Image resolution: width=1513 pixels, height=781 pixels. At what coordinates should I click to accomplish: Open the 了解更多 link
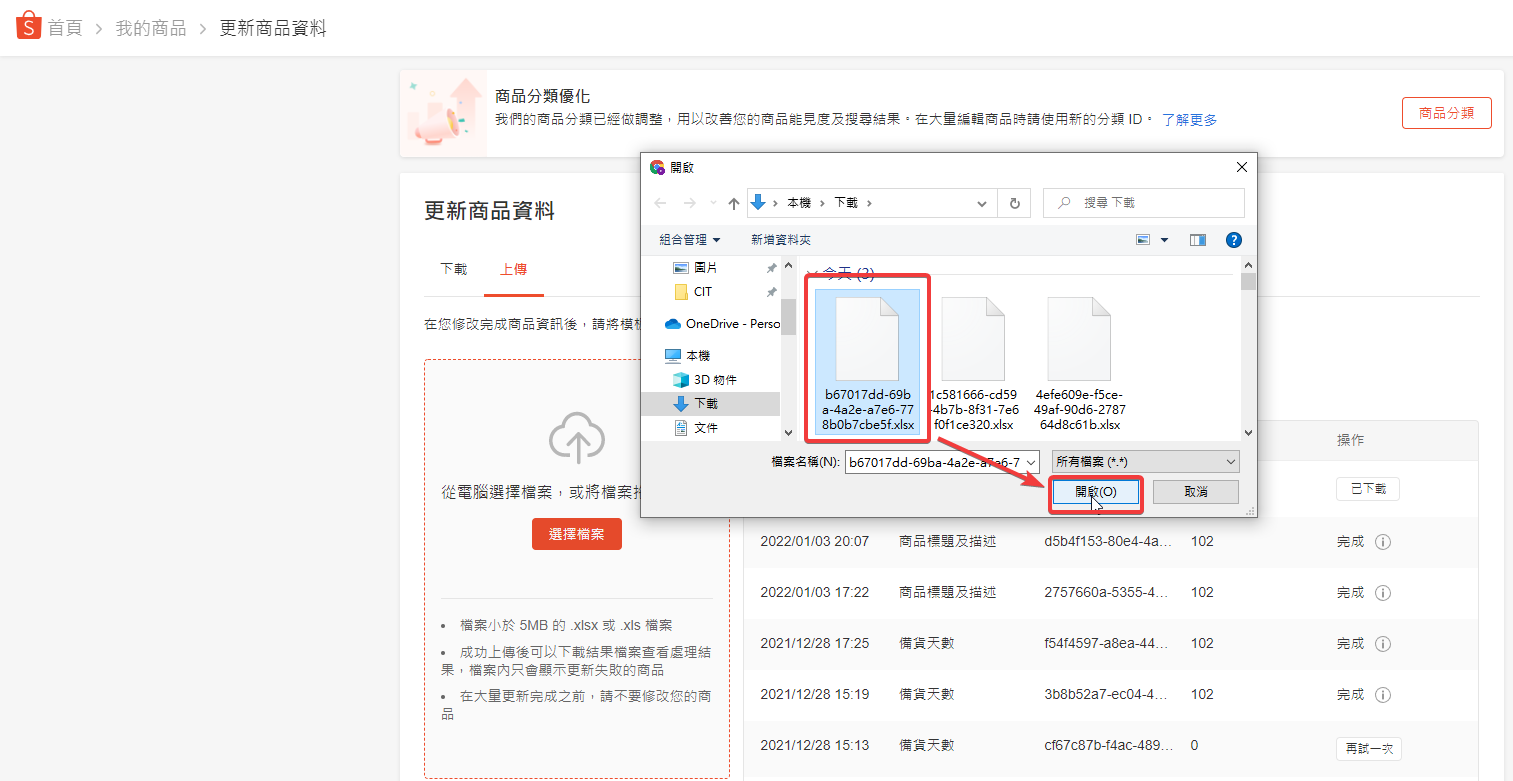pos(1189,120)
